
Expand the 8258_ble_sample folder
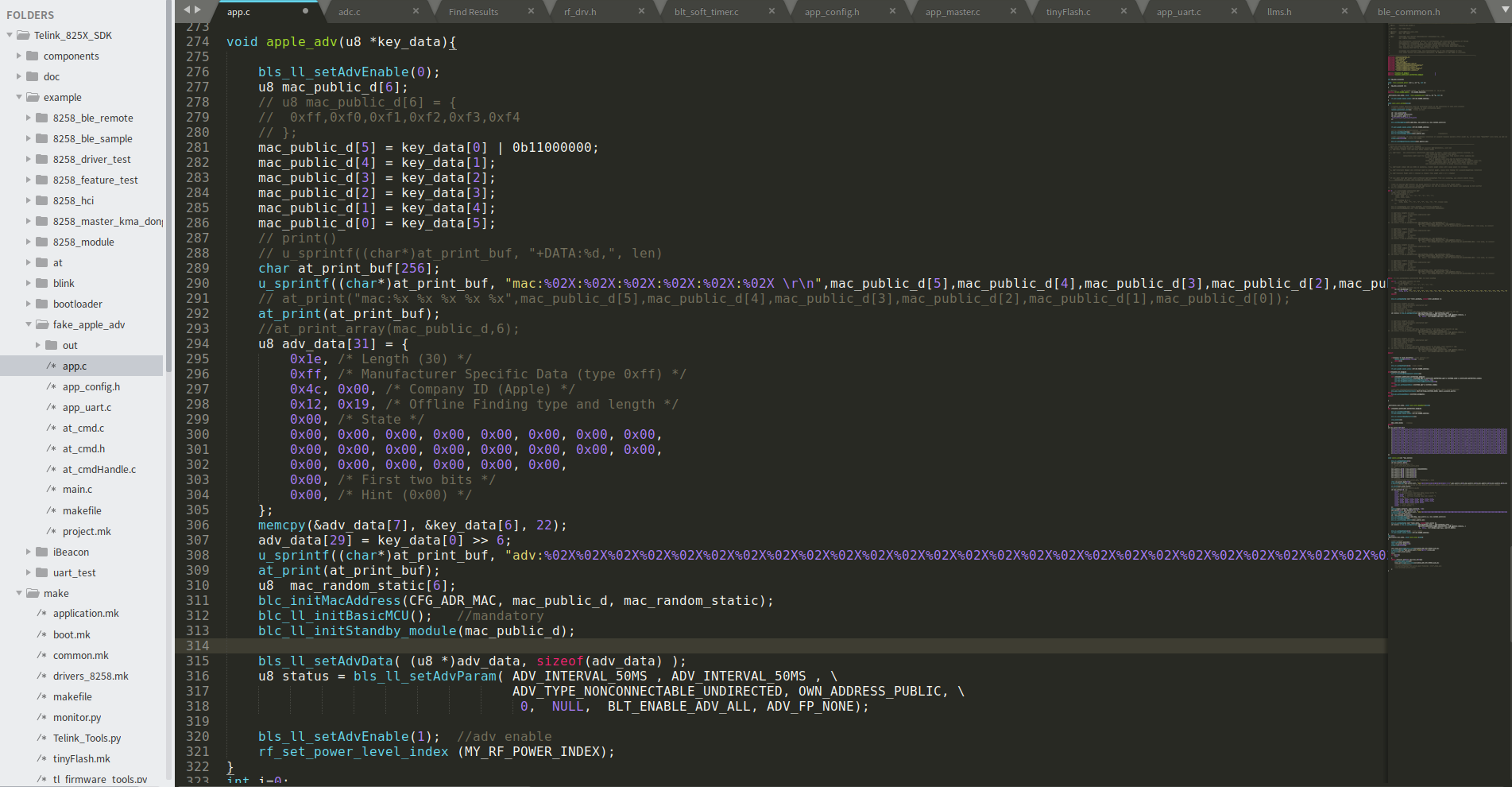[29, 138]
